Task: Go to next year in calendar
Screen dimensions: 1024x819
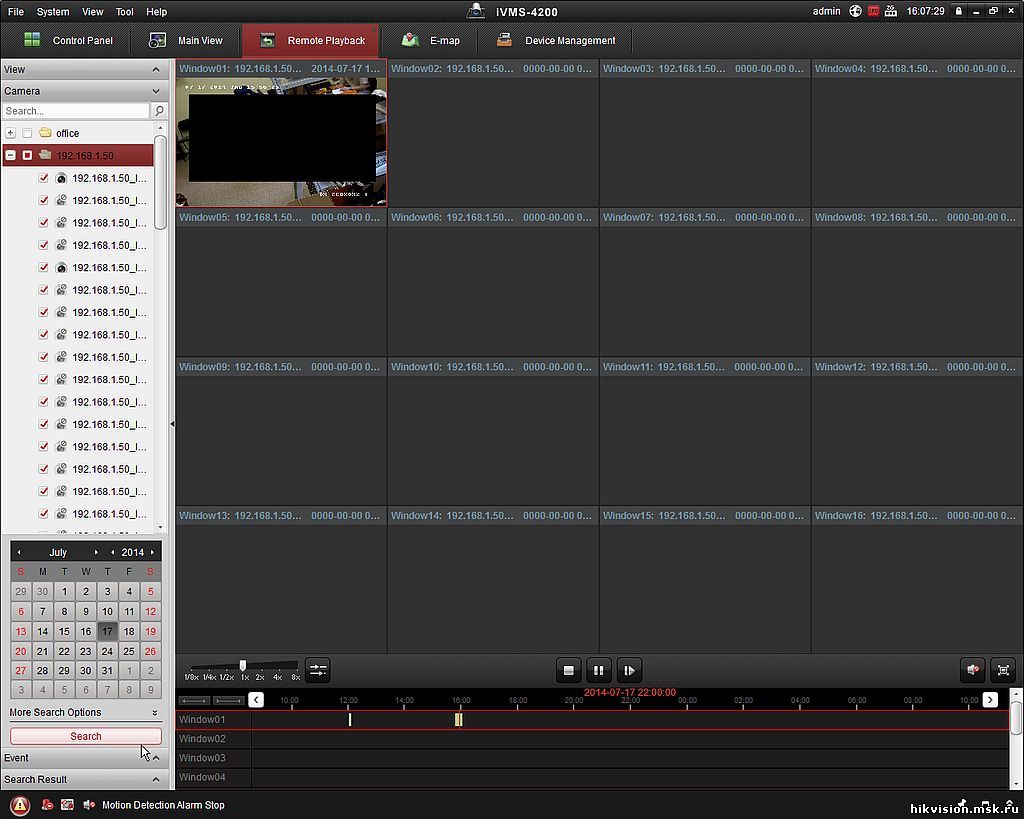Action: [152, 553]
